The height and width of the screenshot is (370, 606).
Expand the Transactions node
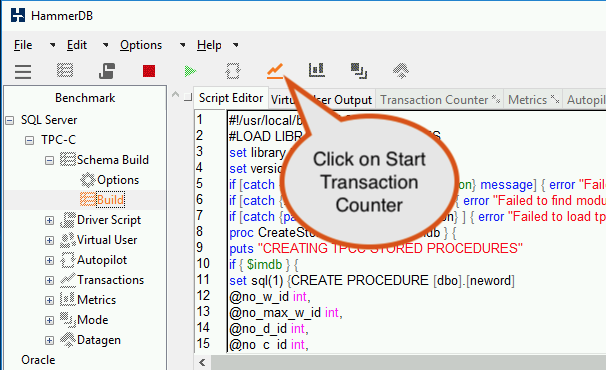click(49, 280)
